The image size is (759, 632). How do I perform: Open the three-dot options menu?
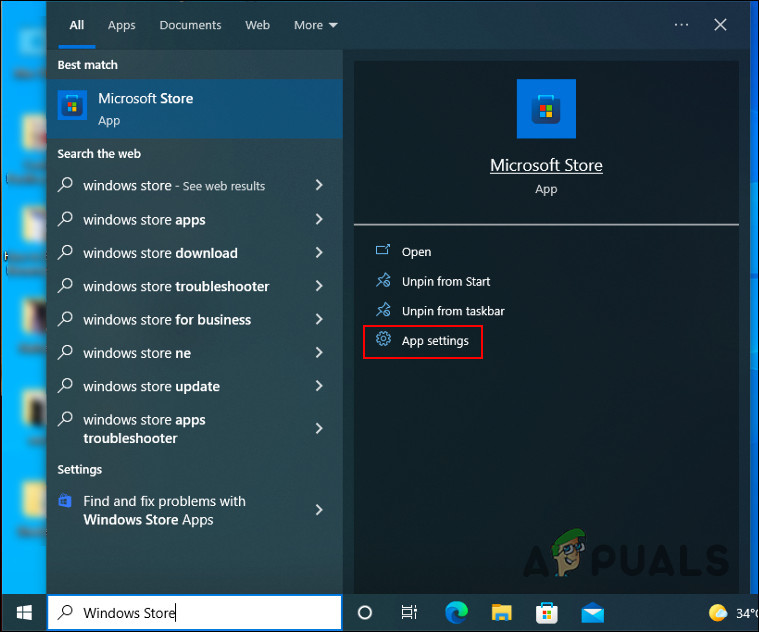[x=681, y=25]
